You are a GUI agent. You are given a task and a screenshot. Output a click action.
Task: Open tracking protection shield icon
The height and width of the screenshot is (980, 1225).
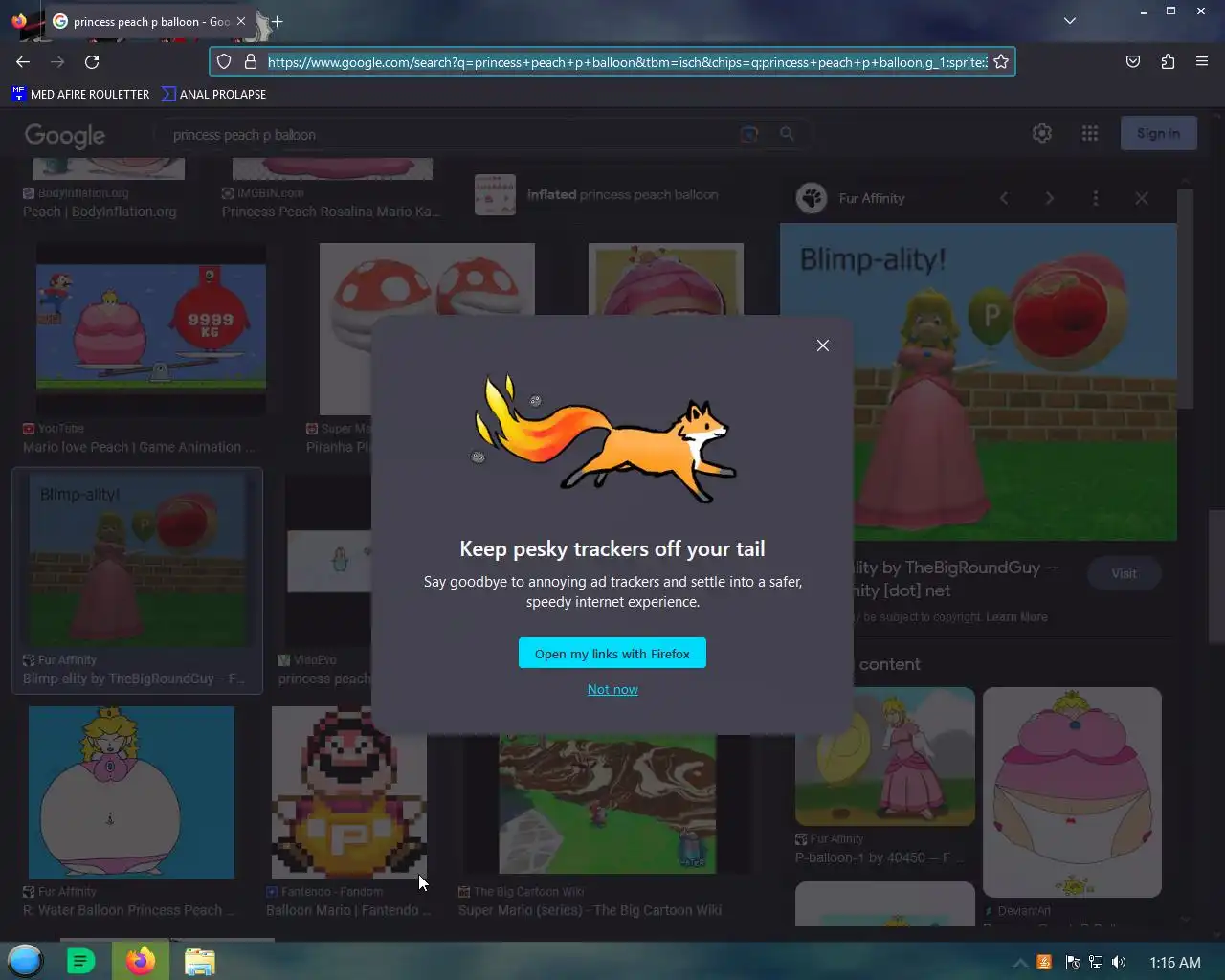(x=224, y=61)
